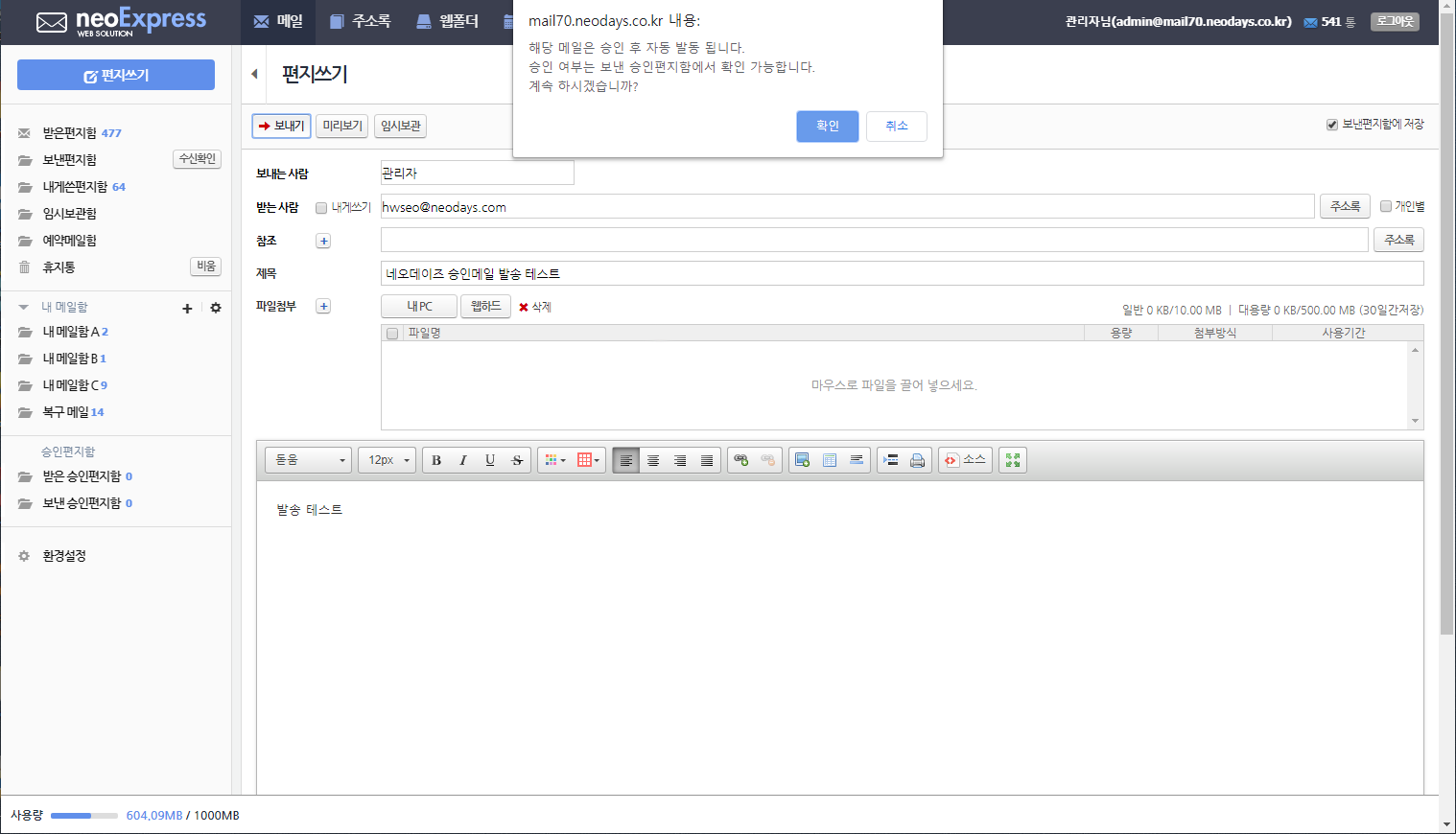The width and height of the screenshot is (1456, 834).
Task: Enable the '개인별' checkbox
Action: tap(1386, 206)
